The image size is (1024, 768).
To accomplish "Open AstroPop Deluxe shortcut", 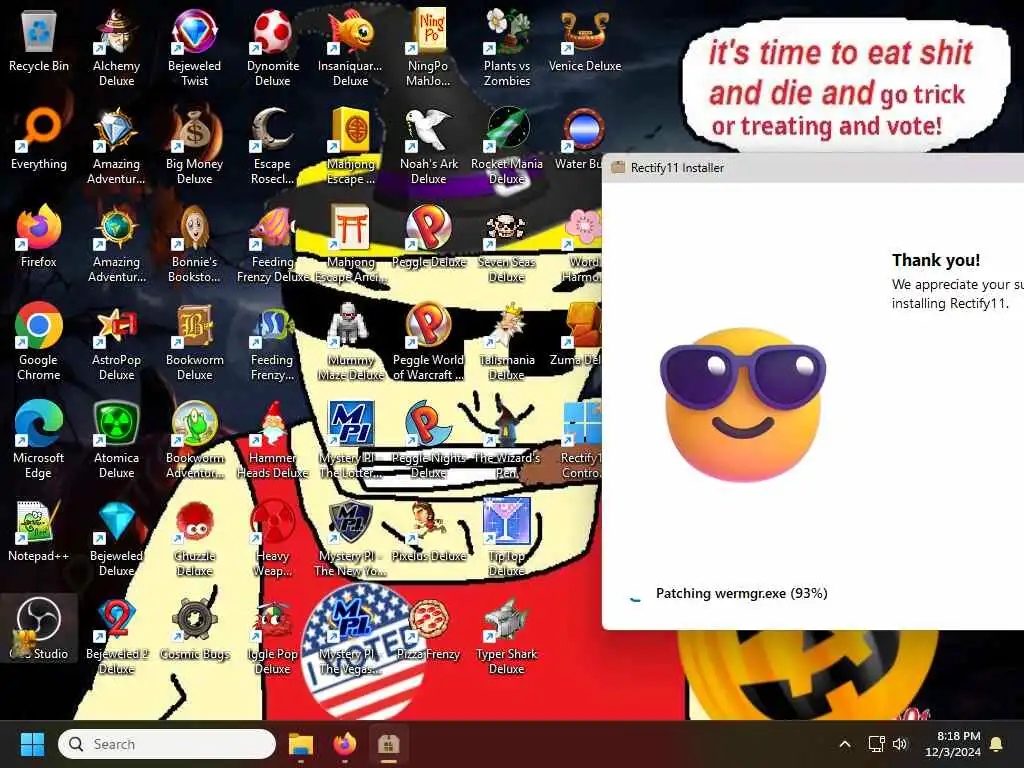I will coord(116,342).
